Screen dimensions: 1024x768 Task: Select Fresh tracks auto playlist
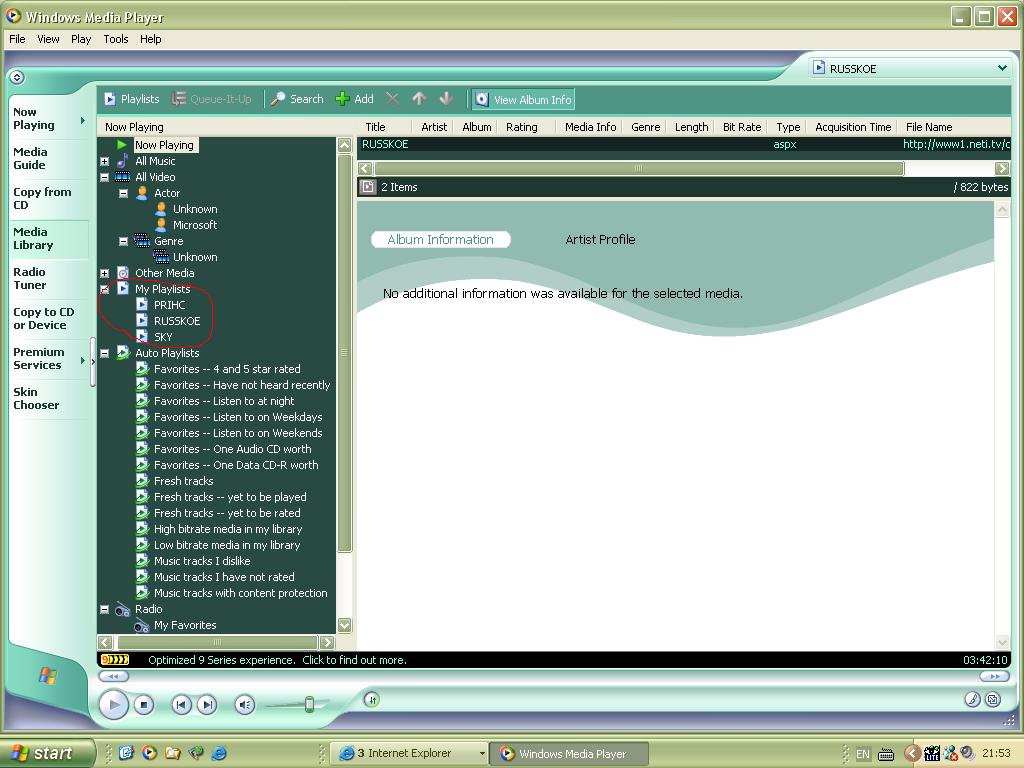coord(184,481)
